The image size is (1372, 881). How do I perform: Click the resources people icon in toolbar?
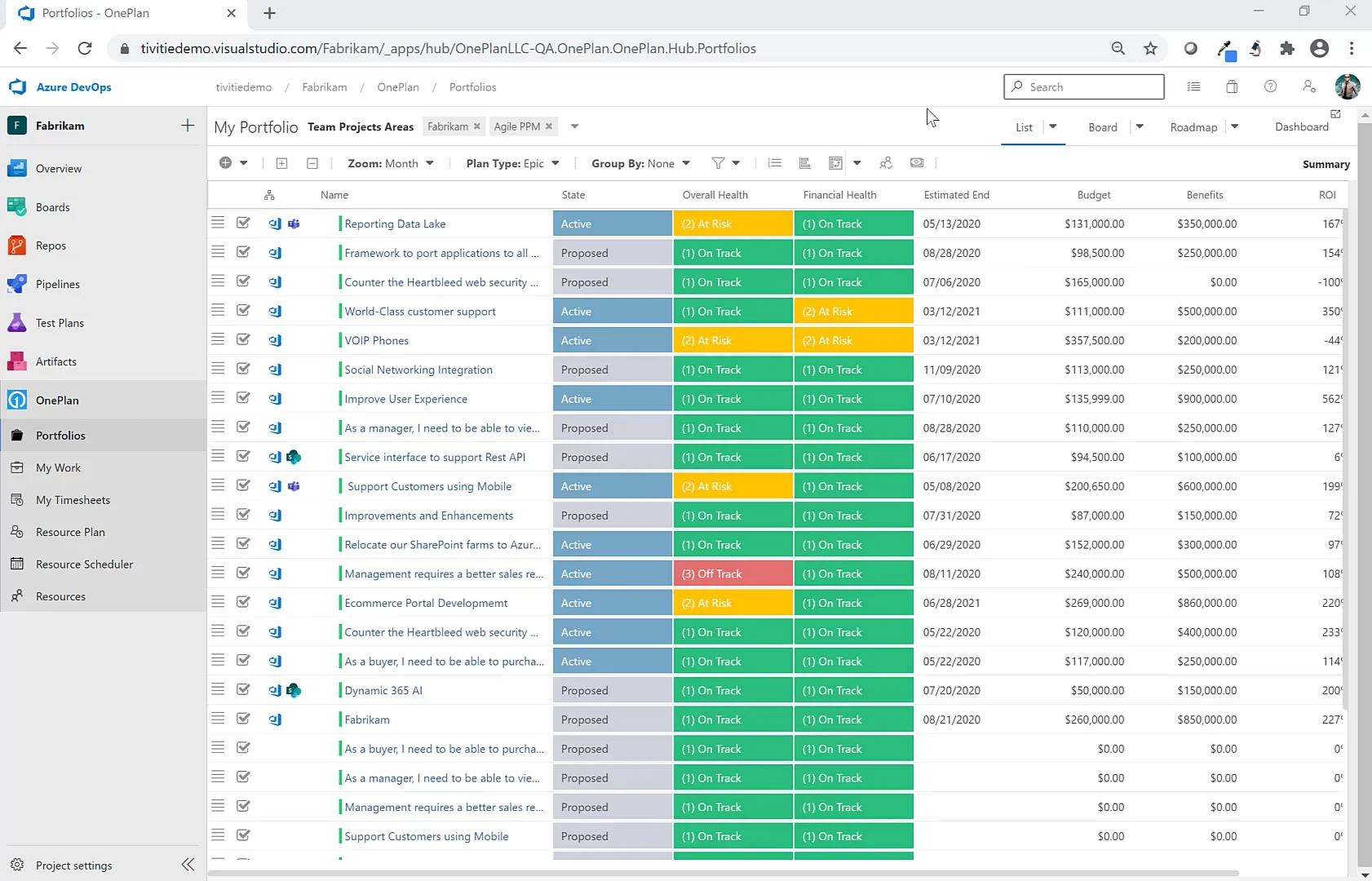click(x=886, y=163)
